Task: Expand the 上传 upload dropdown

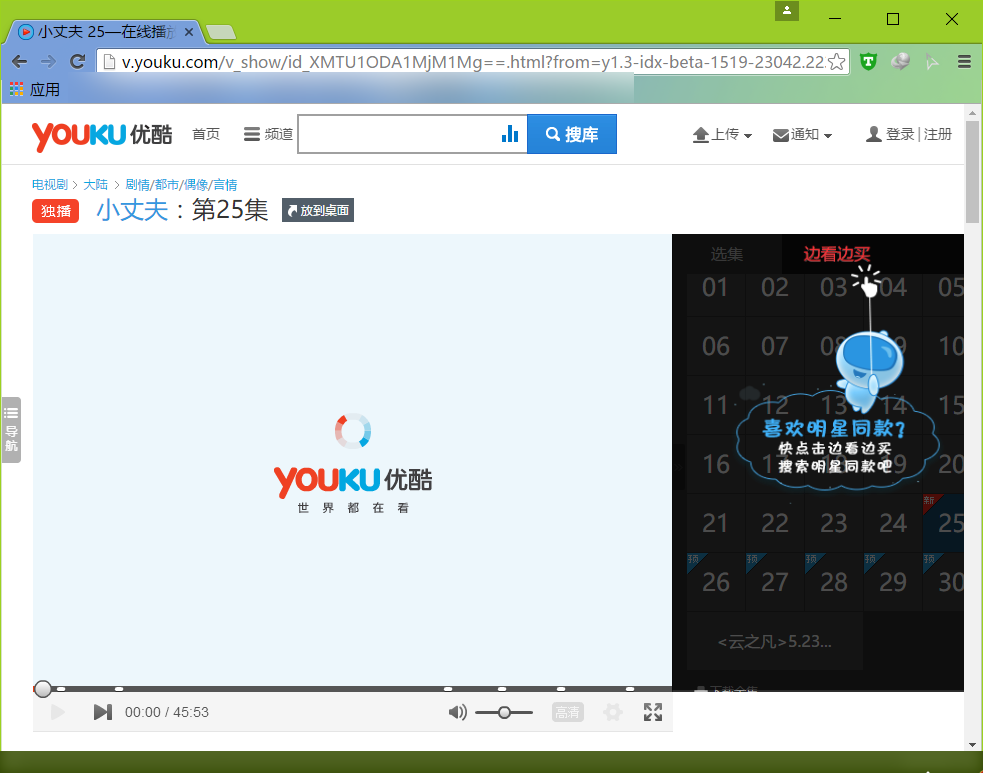Action: click(722, 134)
